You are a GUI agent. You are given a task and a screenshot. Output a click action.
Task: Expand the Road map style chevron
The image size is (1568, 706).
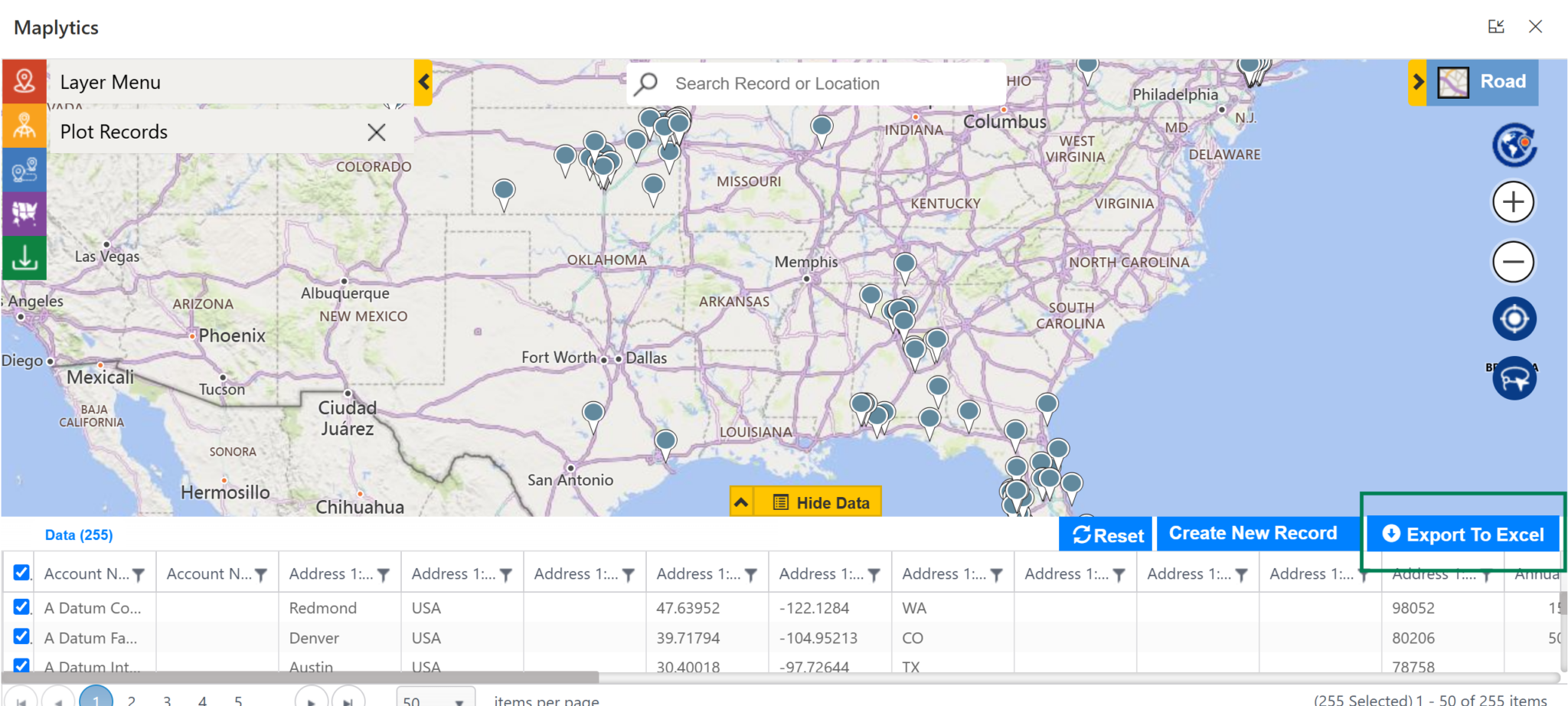click(x=1417, y=82)
